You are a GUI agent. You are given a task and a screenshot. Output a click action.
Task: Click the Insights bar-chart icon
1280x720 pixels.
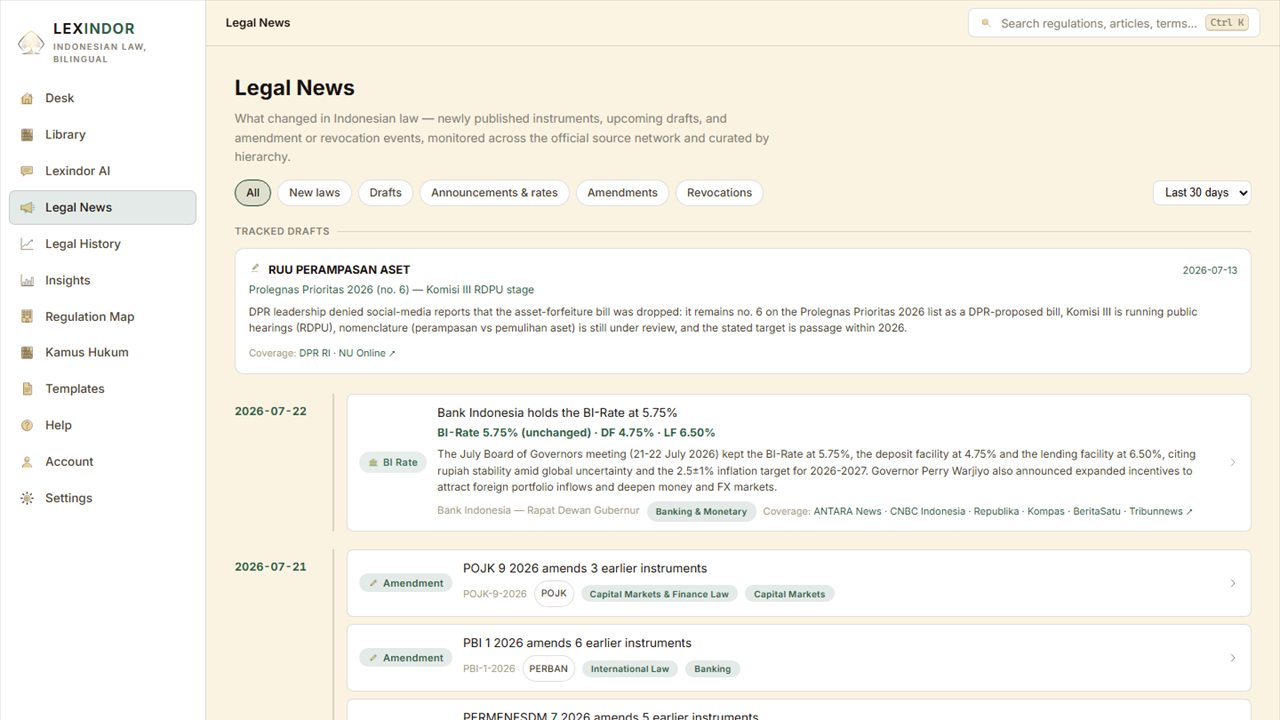click(27, 281)
